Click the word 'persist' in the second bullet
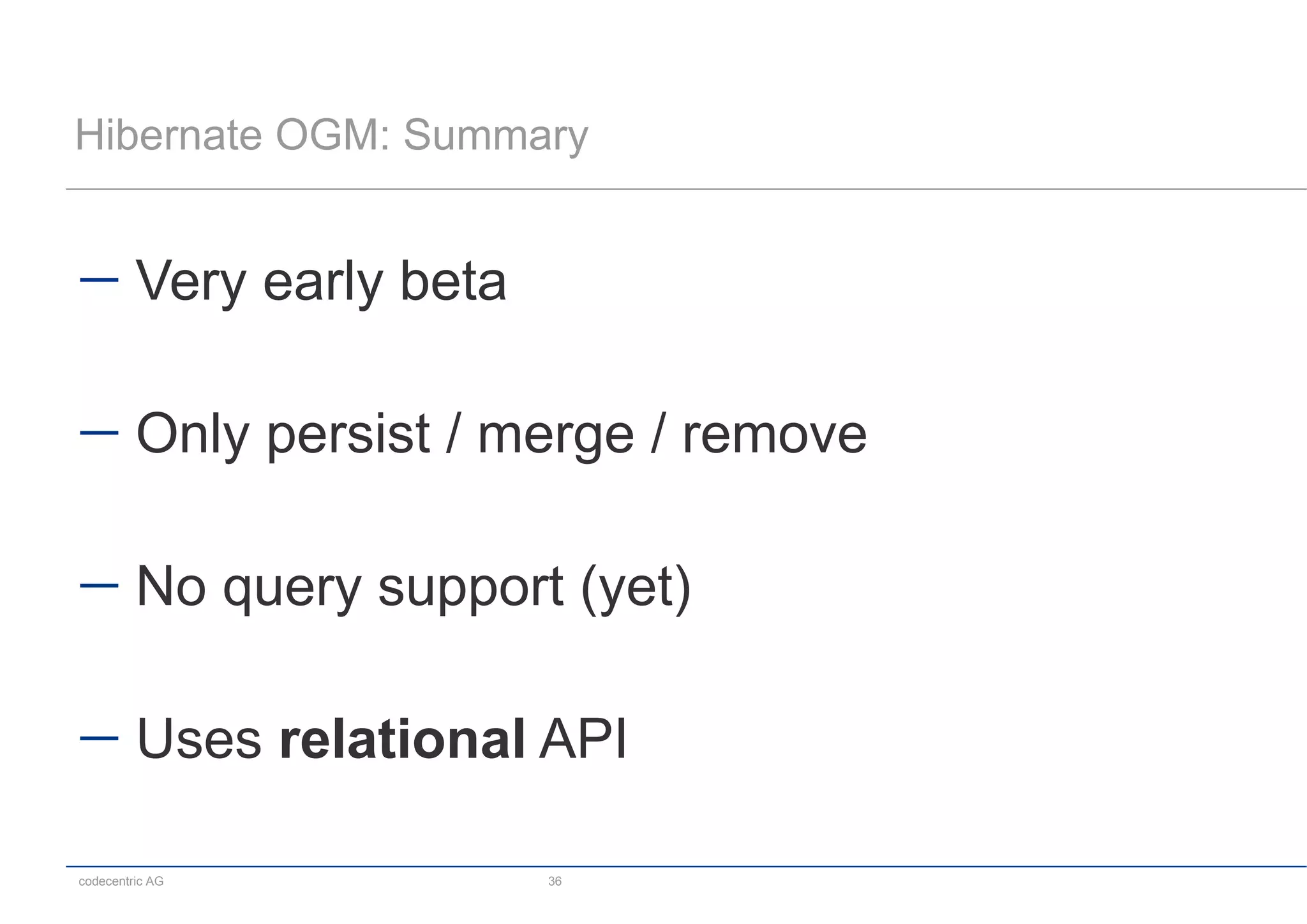Viewport: 1307px width, 924px height. (x=348, y=434)
